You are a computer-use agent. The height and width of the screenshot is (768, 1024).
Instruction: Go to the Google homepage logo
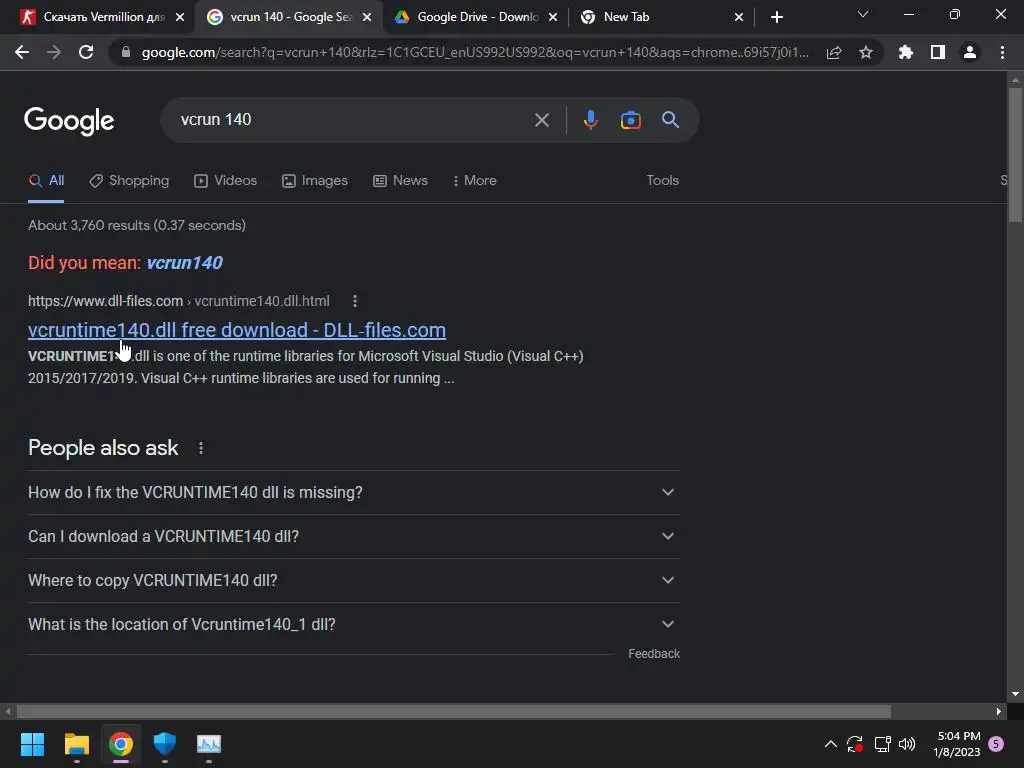pos(69,121)
